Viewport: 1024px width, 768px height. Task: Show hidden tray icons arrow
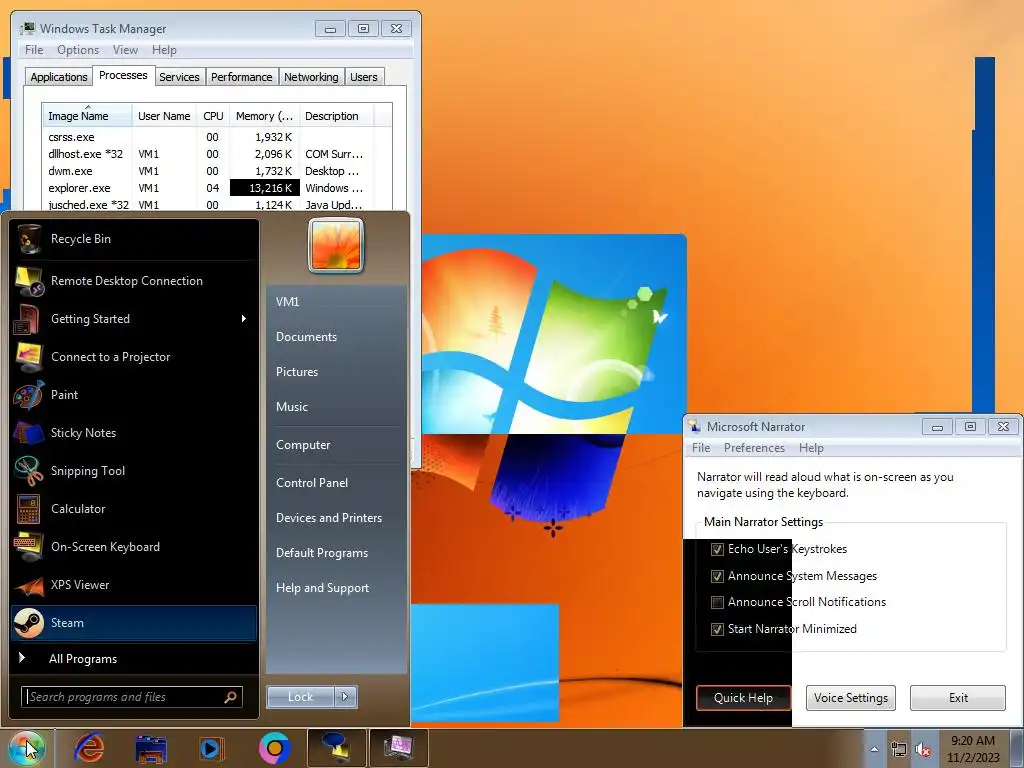click(874, 749)
